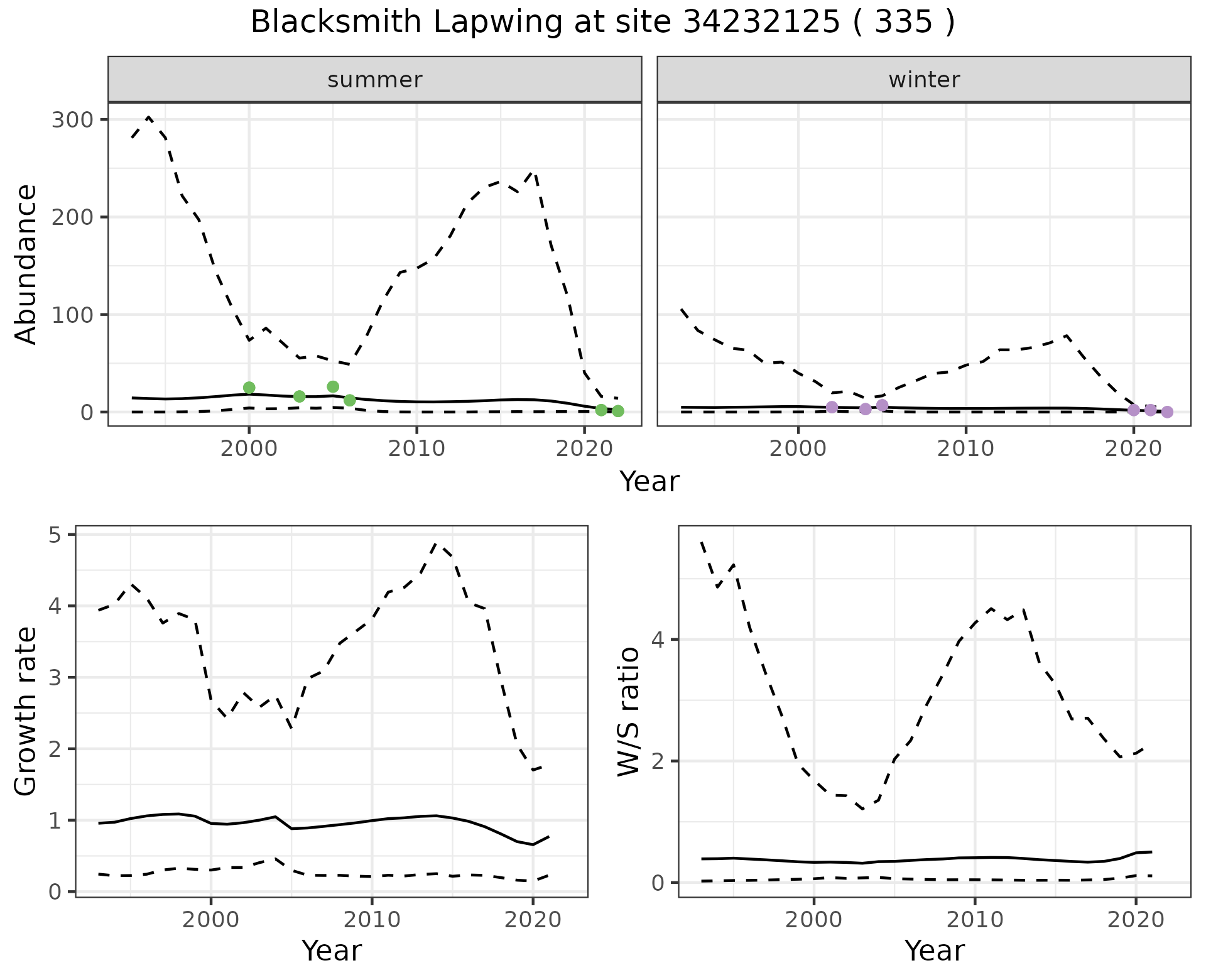Click the 300 tick label on Abundance axis
The width and height of the screenshot is (1206, 980).
72,119
